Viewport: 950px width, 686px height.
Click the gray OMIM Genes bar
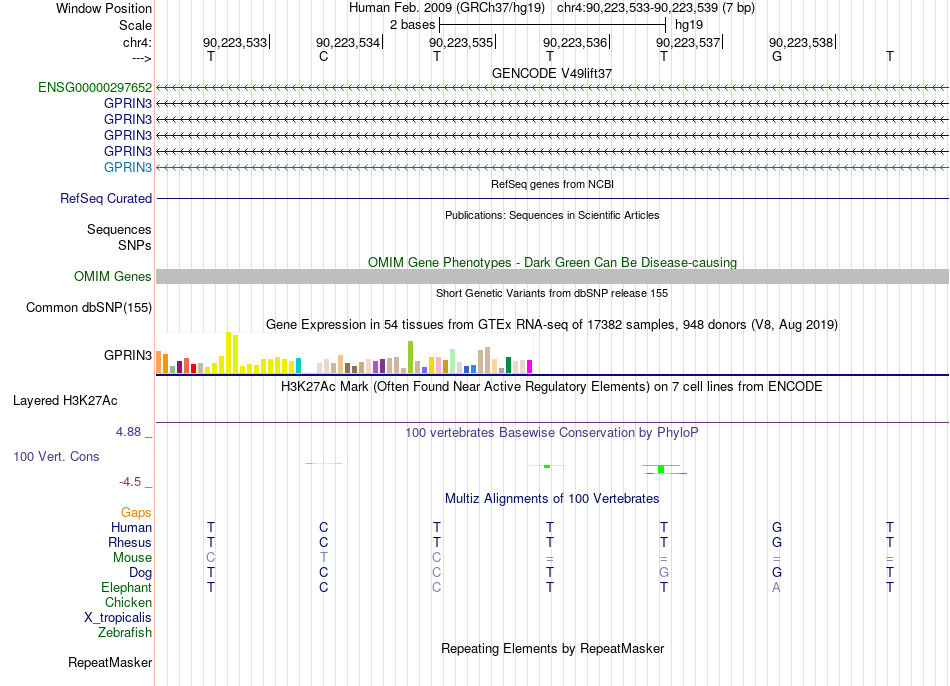pos(552,276)
